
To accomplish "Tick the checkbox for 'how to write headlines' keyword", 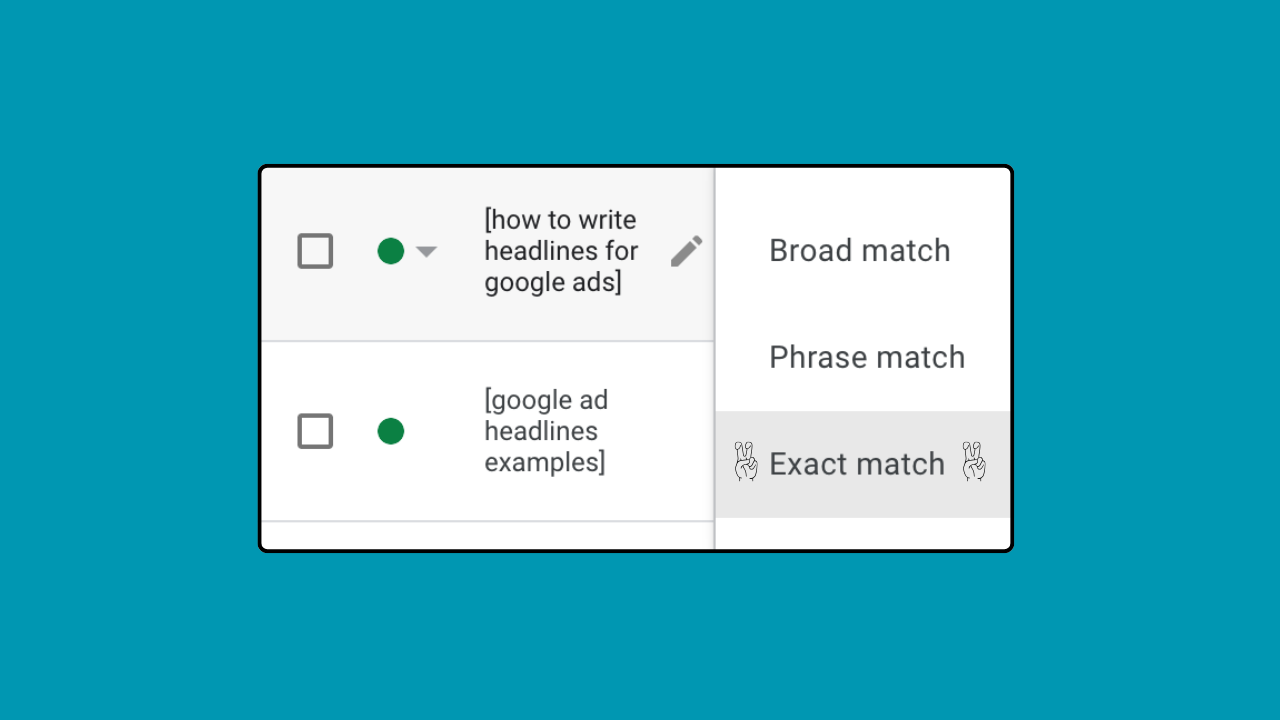I will pos(315,251).
